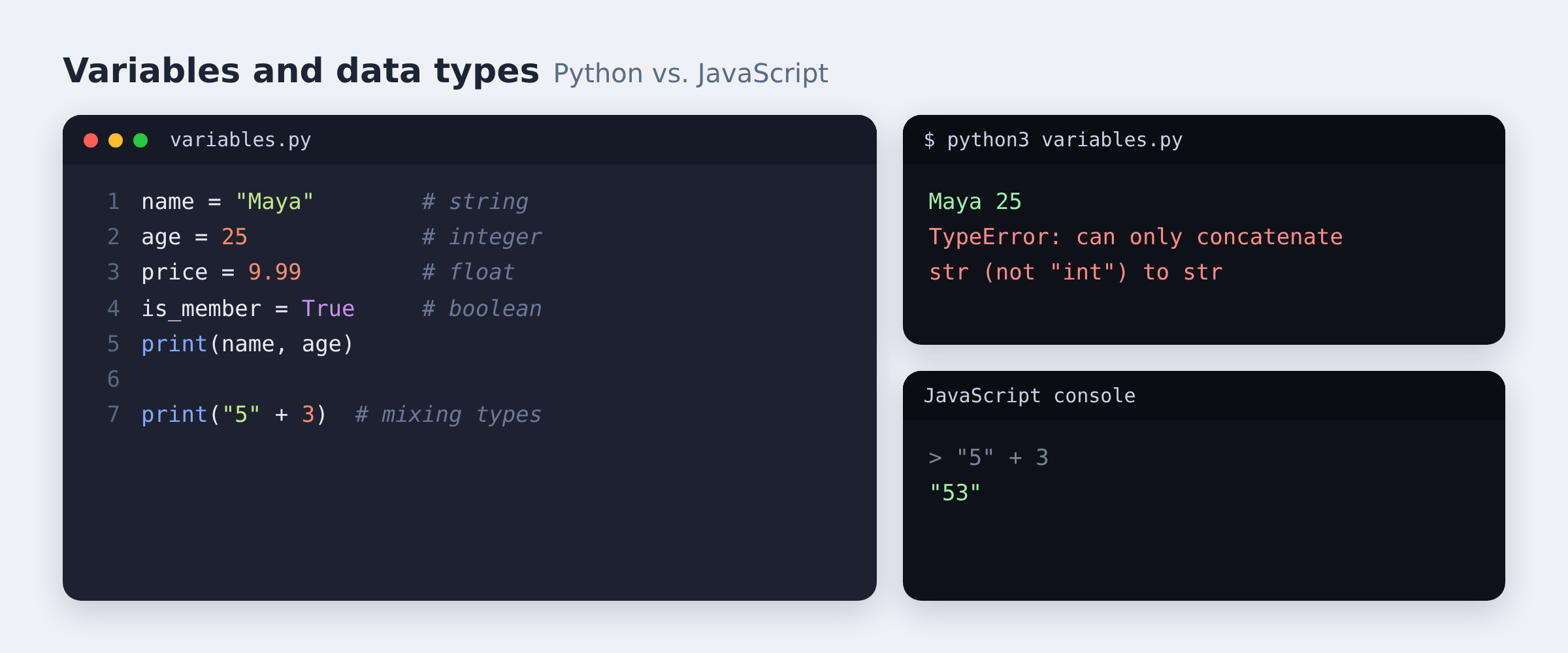Image resolution: width=1568 pixels, height=653 pixels.
Task: Click the "53" console result
Action: tap(955, 492)
